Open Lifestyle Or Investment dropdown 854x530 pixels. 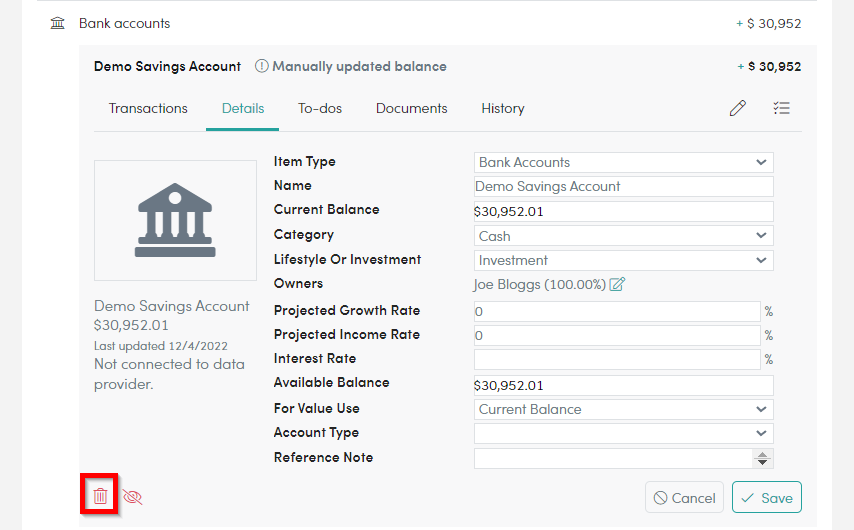click(x=624, y=260)
